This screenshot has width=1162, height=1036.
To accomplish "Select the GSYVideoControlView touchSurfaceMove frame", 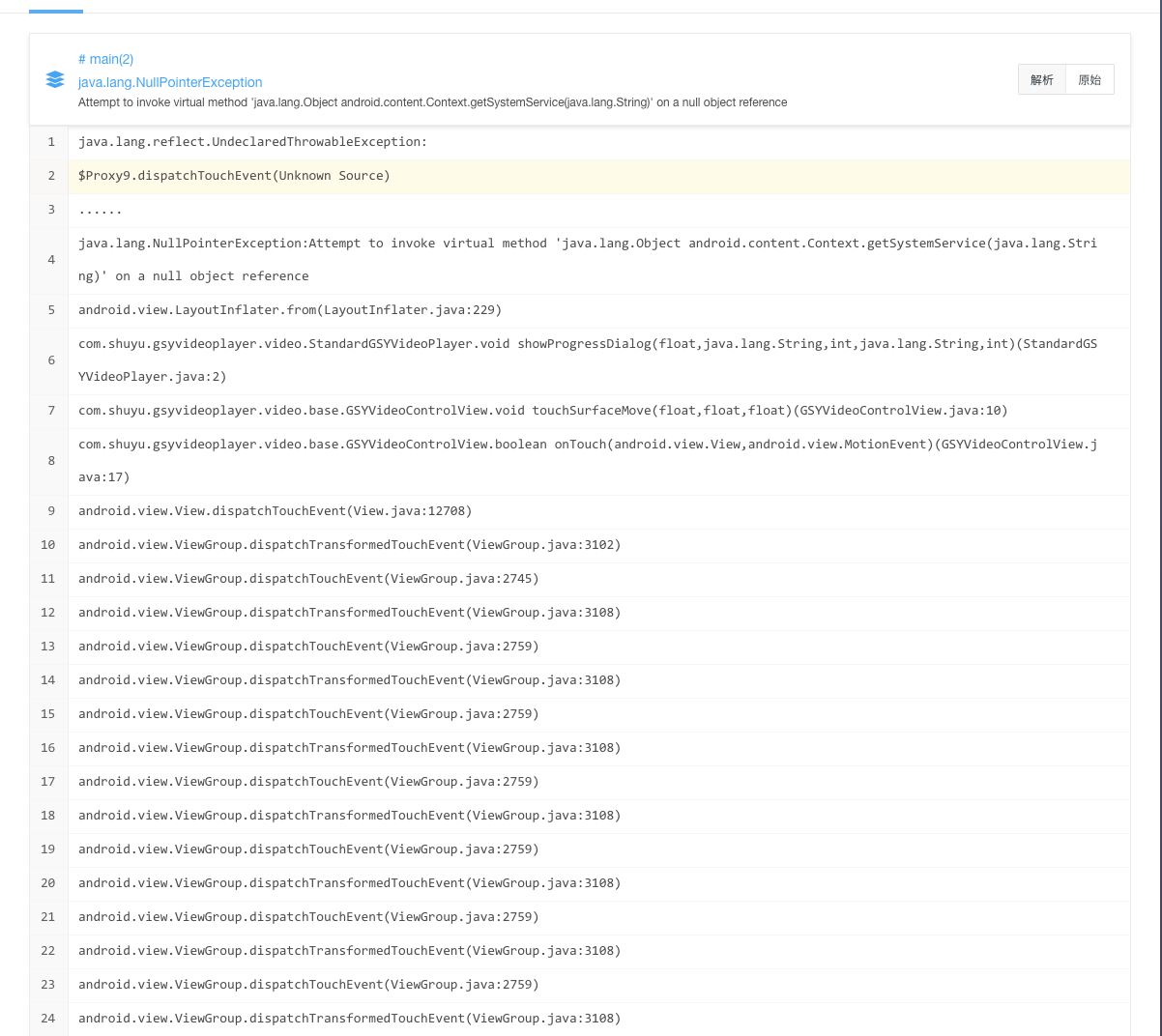I will [543, 410].
